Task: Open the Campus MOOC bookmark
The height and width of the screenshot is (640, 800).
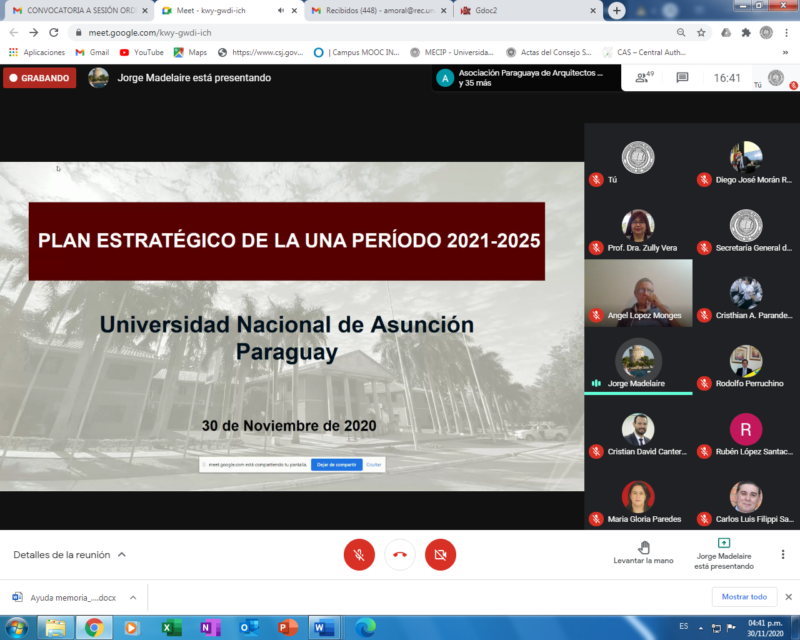Action: pos(357,52)
